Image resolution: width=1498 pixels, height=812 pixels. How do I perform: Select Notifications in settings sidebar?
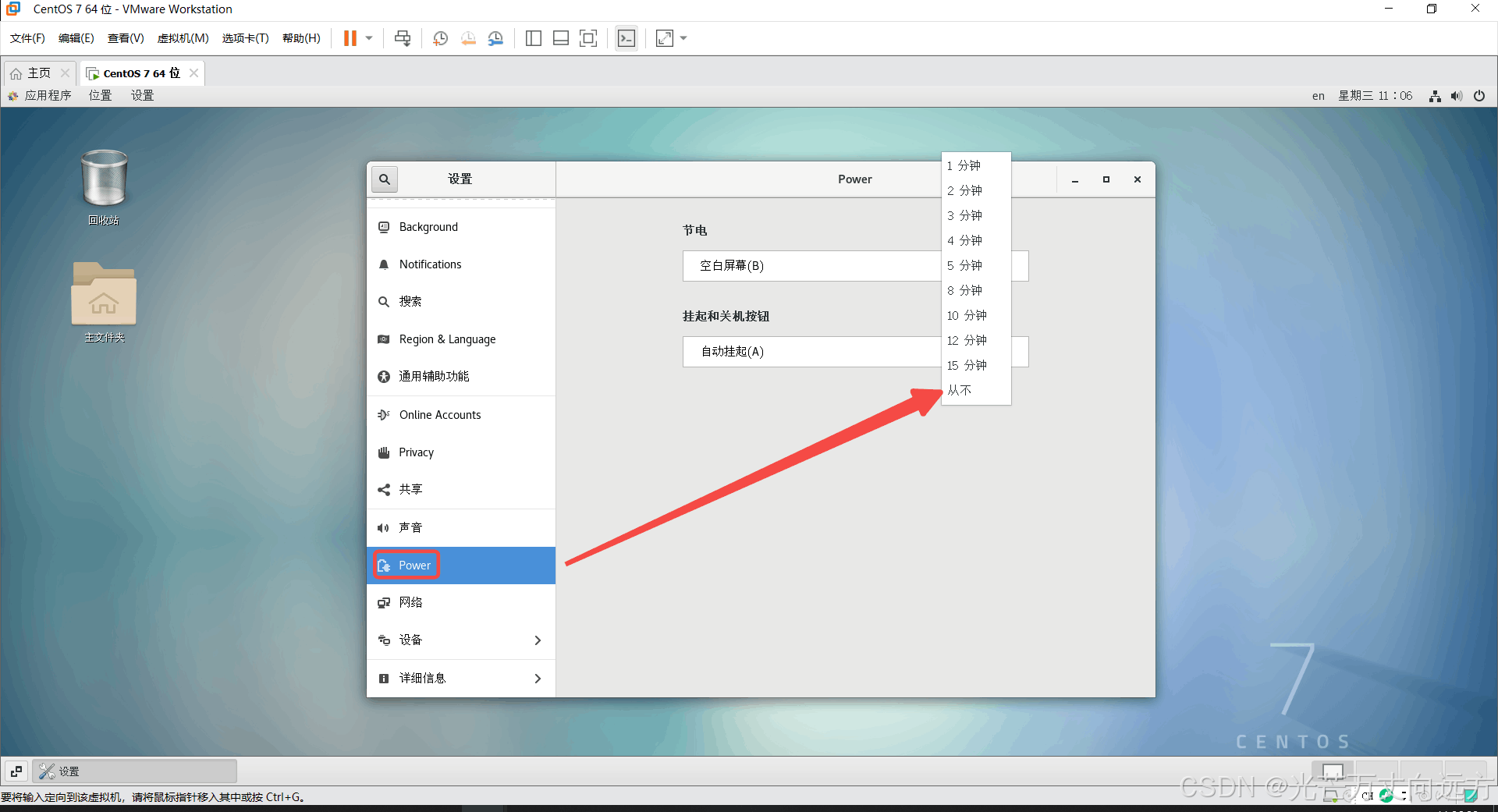(461, 264)
